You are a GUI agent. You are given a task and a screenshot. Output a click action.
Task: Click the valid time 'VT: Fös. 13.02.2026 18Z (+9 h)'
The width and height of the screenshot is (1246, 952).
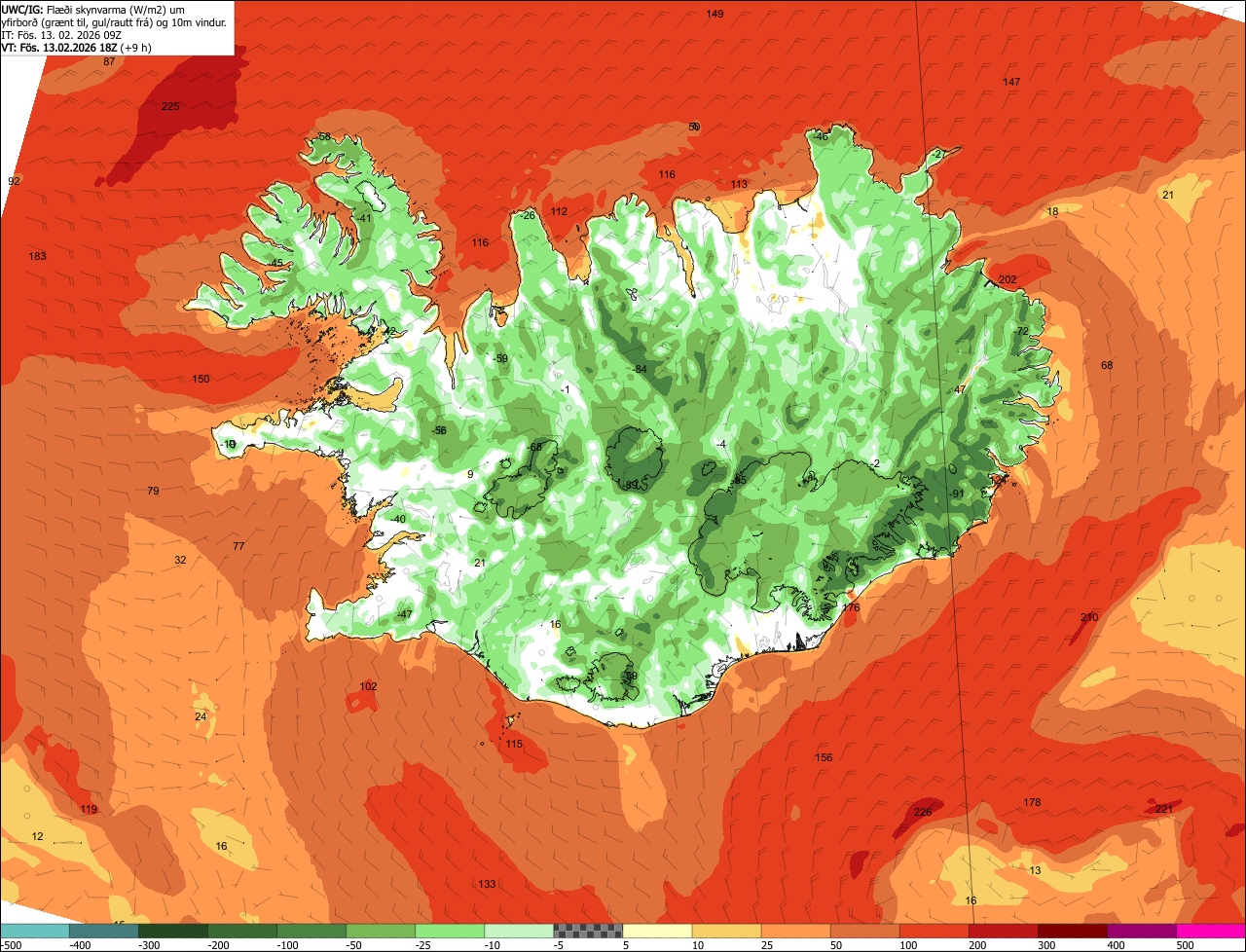coord(76,47)
